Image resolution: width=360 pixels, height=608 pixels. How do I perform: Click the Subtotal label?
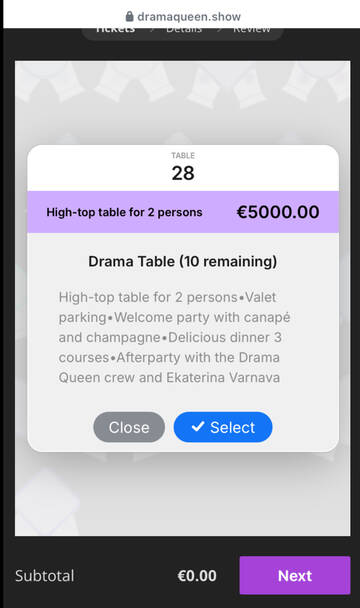pos(45,576)
